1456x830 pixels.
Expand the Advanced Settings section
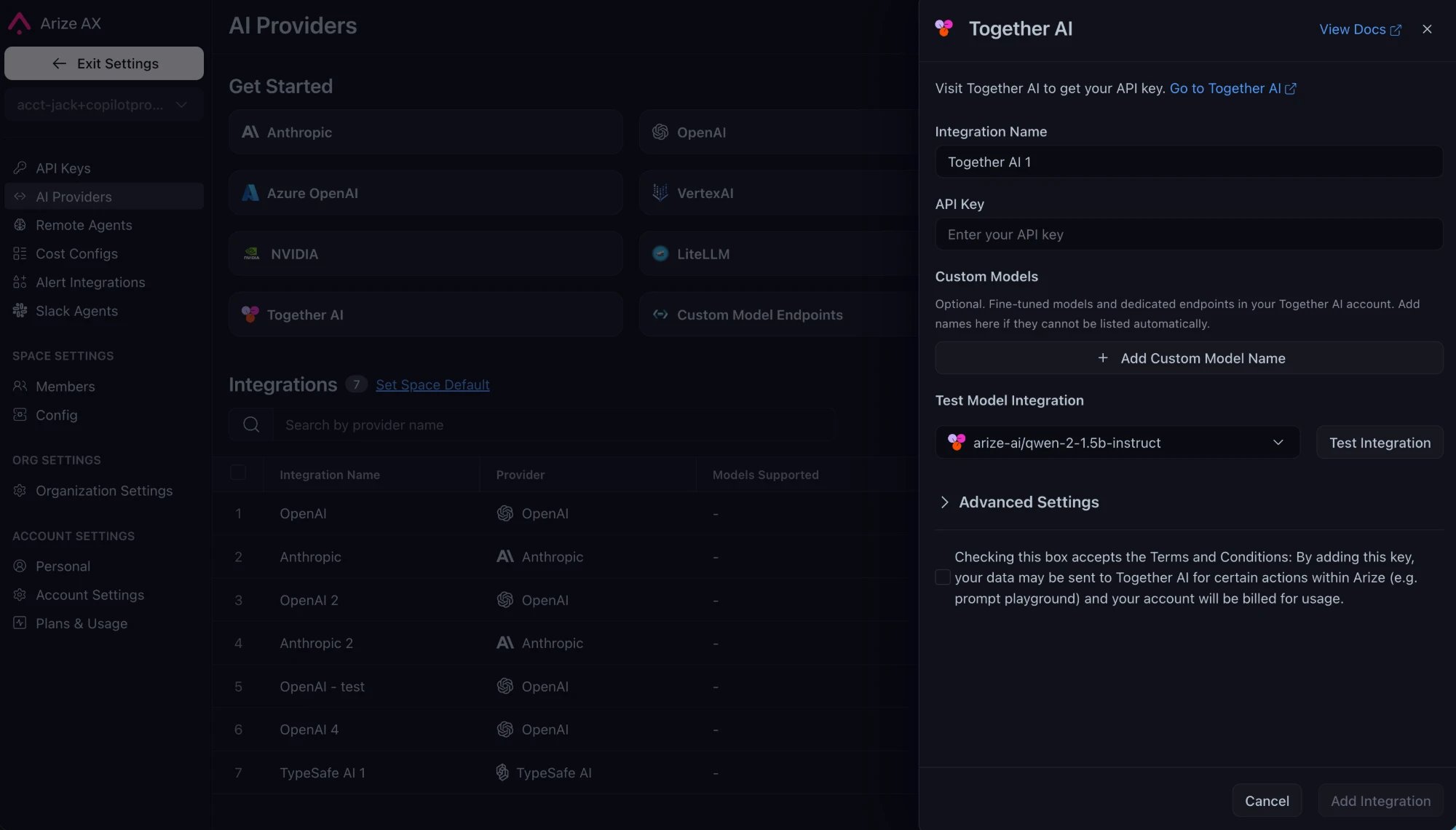click(x=1019, y=502)
